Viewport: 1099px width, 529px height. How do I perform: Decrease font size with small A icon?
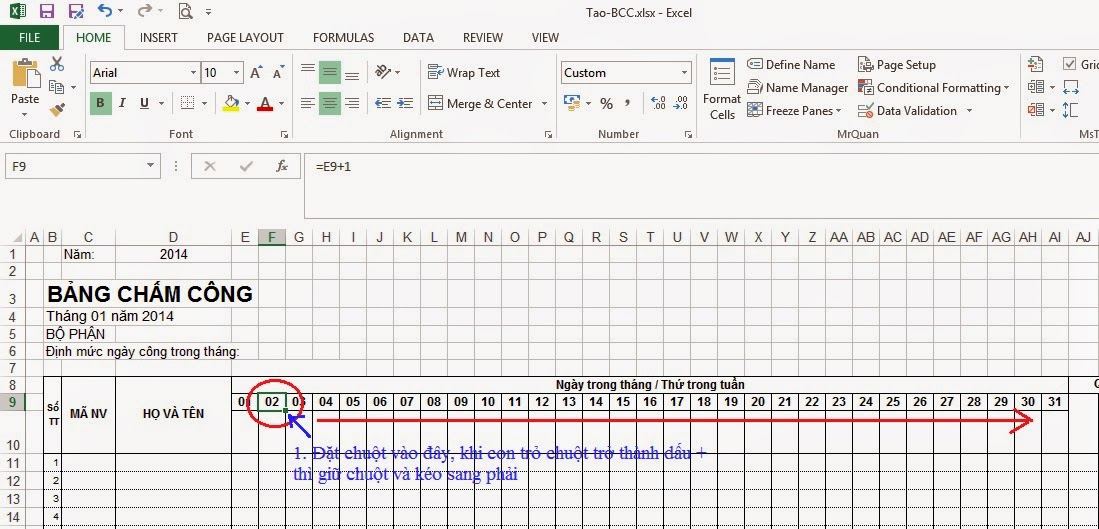click(x=278, y=73)
